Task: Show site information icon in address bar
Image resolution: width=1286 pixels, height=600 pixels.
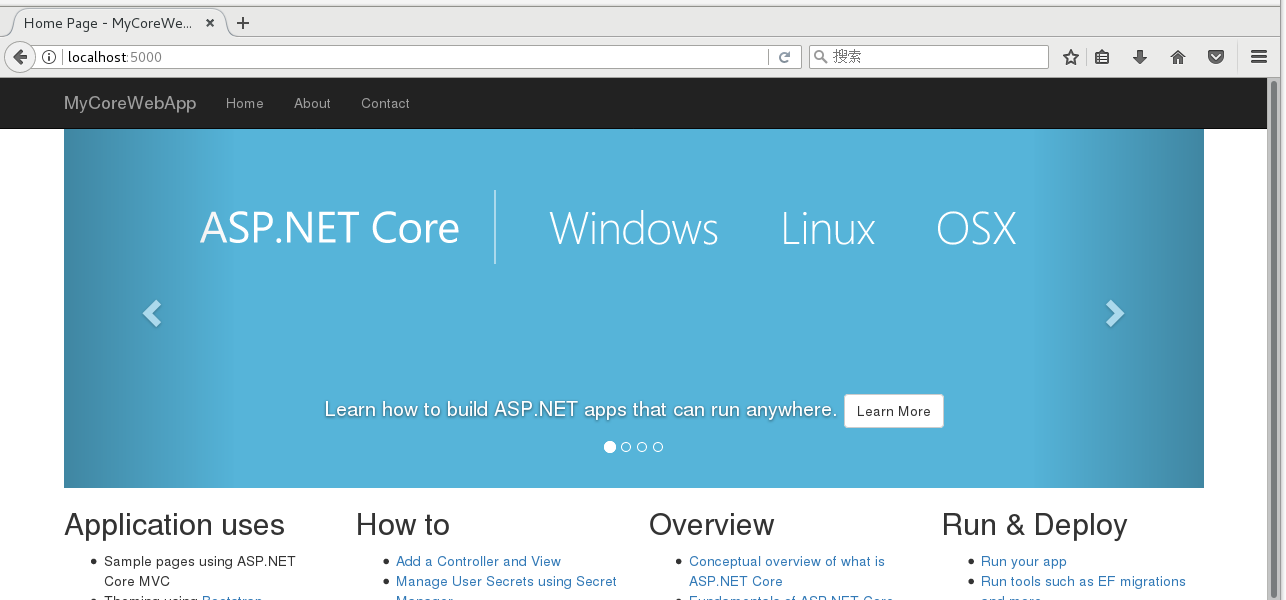Action: coord(49,57)
